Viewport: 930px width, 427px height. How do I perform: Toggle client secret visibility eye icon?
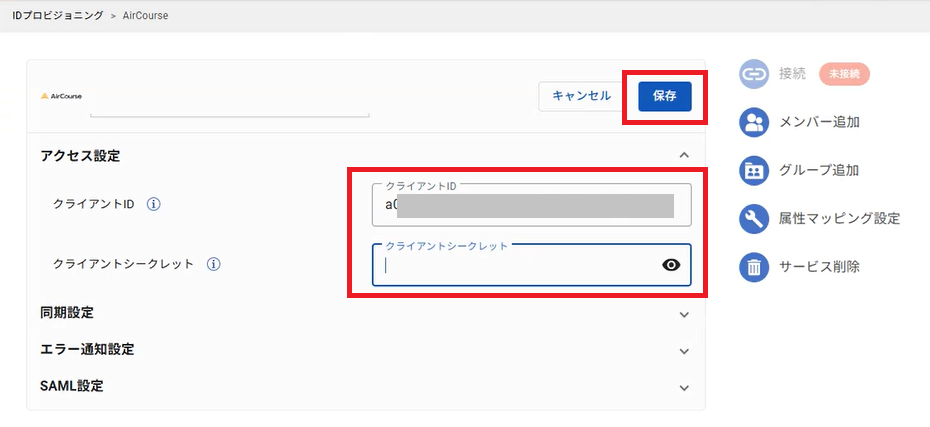pos(671,265)
